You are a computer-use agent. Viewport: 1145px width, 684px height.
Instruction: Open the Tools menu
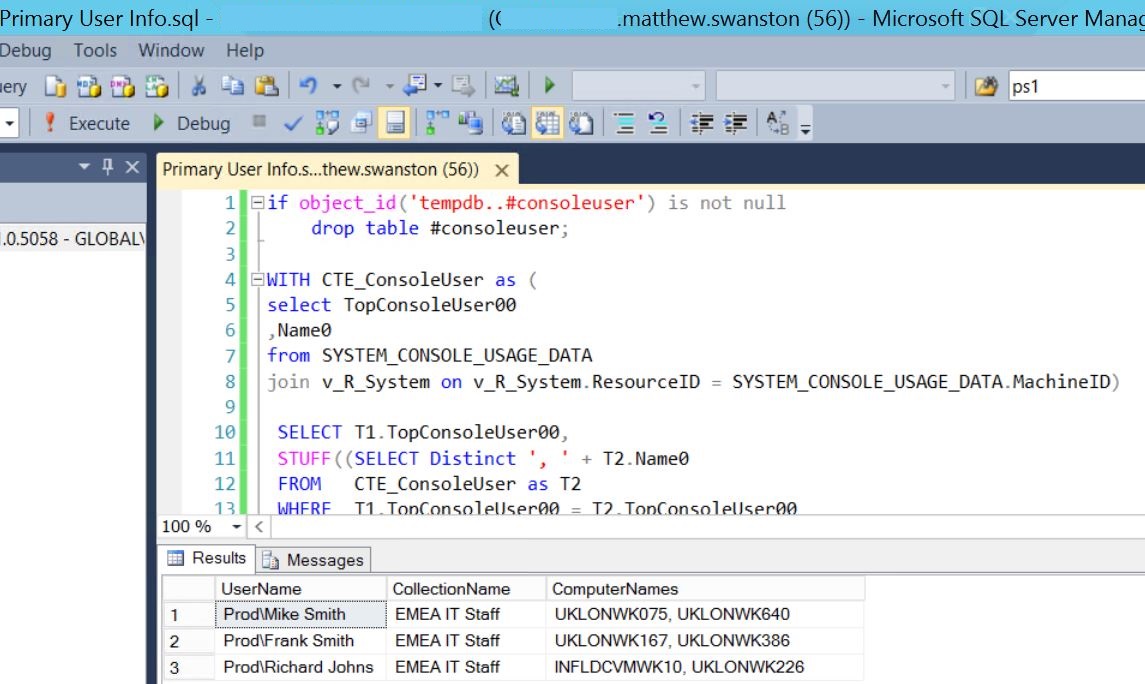[94, 50]
